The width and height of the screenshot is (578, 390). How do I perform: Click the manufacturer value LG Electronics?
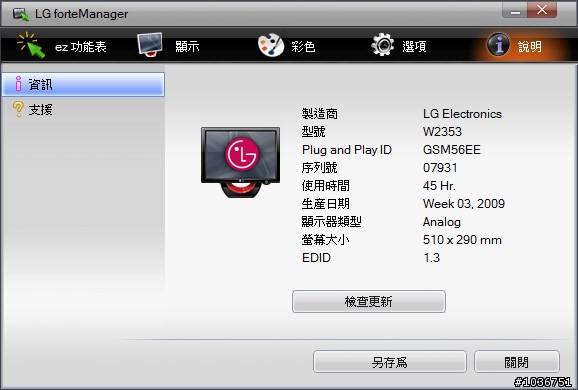462,114
